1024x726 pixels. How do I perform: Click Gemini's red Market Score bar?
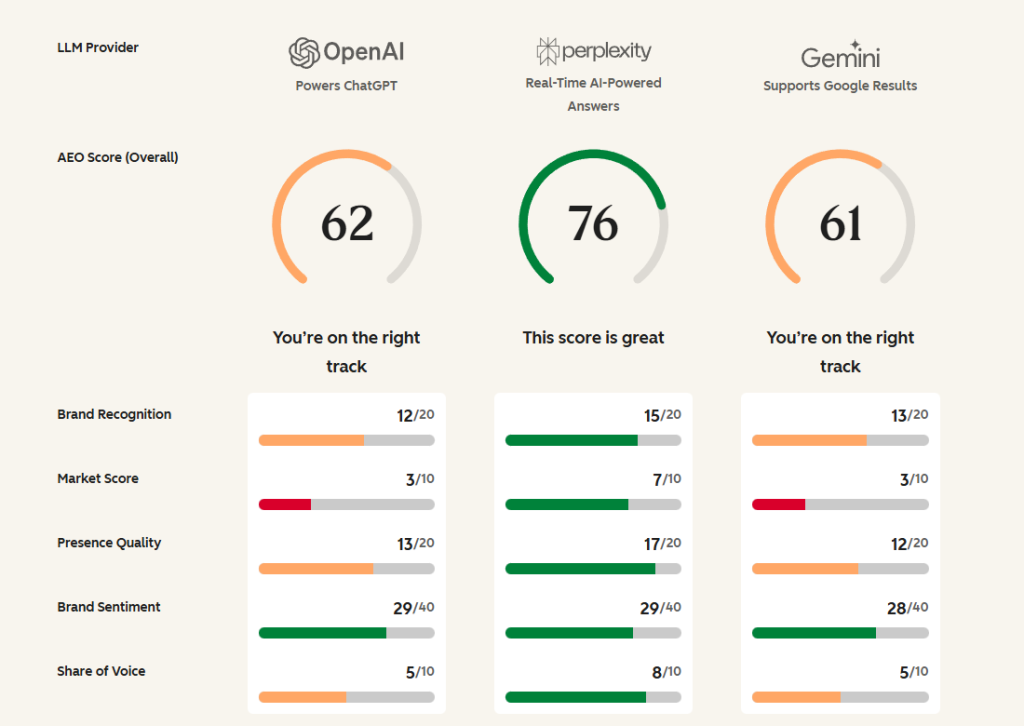[779, 504]
